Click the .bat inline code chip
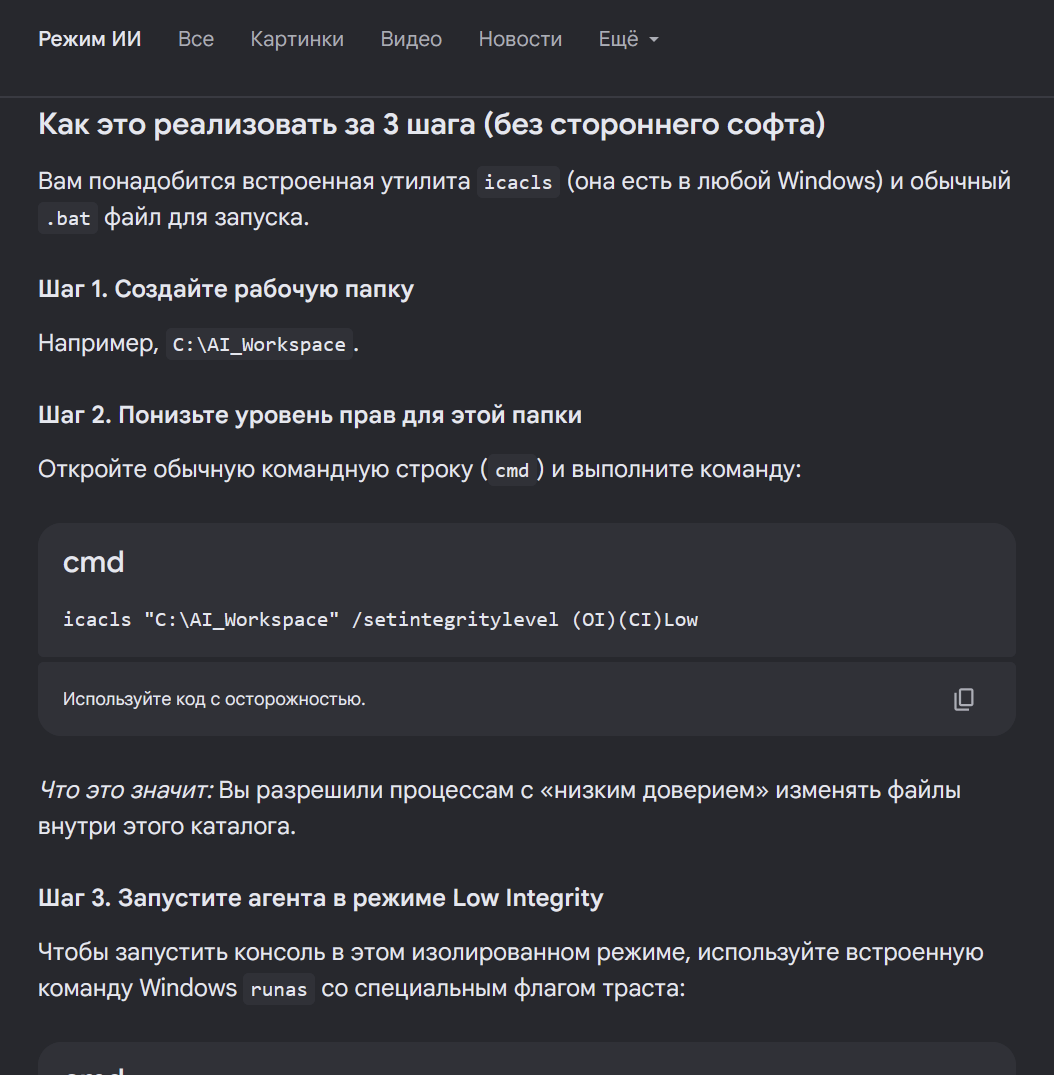 point(68,218)
